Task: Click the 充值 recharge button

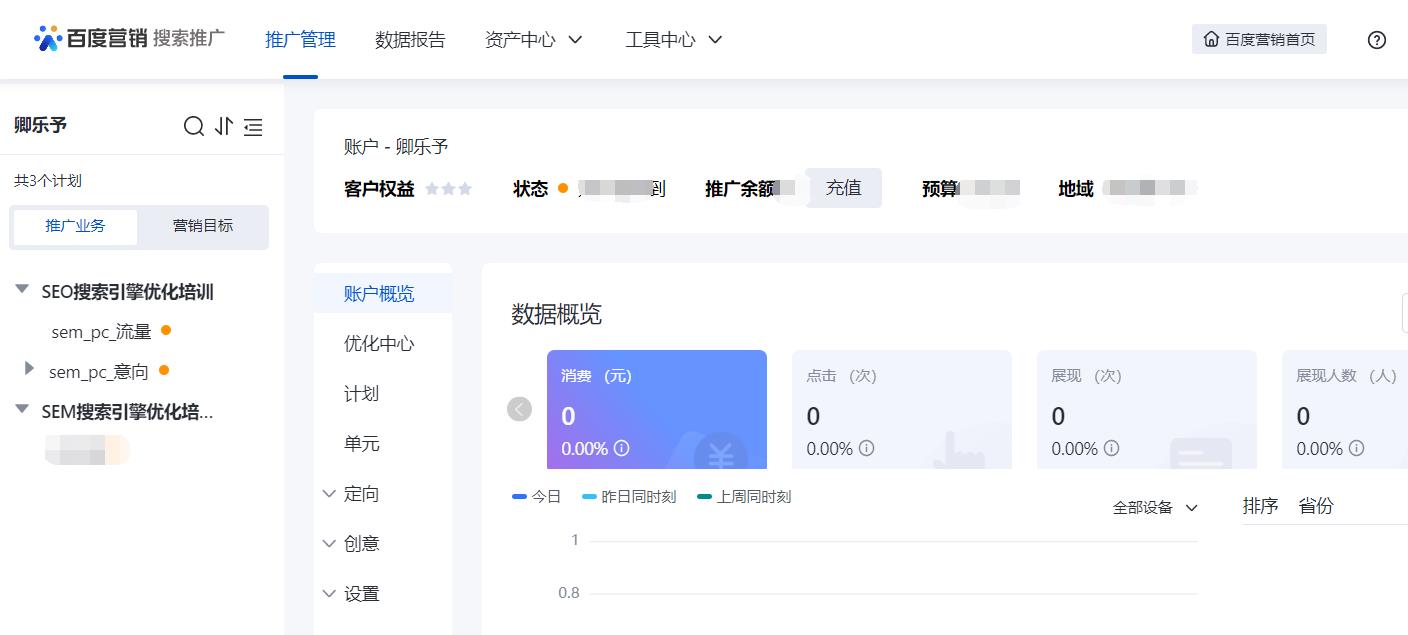Action: click(844, 188)
